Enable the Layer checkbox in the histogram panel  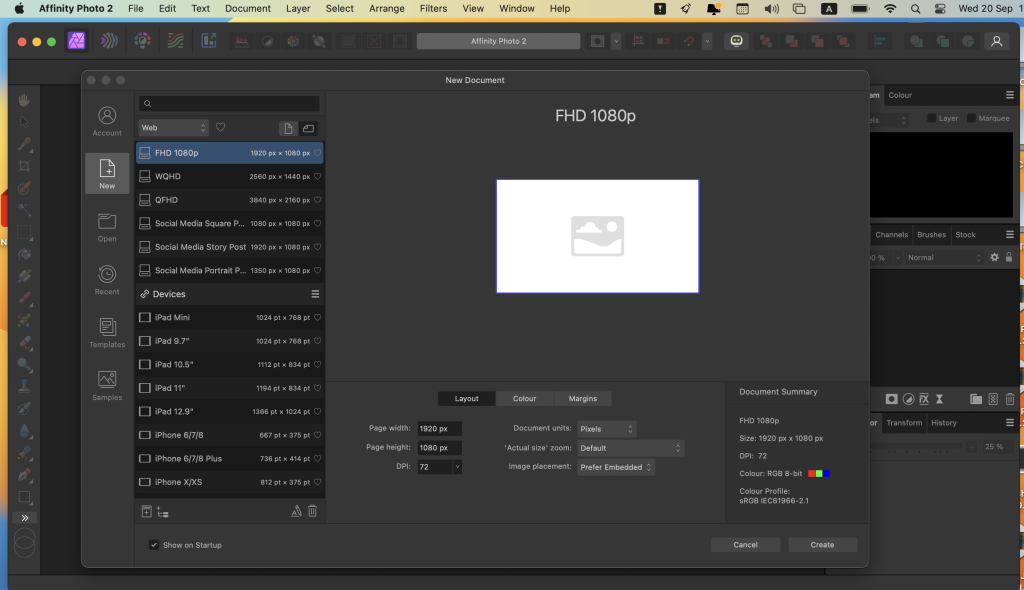[932, 118]
